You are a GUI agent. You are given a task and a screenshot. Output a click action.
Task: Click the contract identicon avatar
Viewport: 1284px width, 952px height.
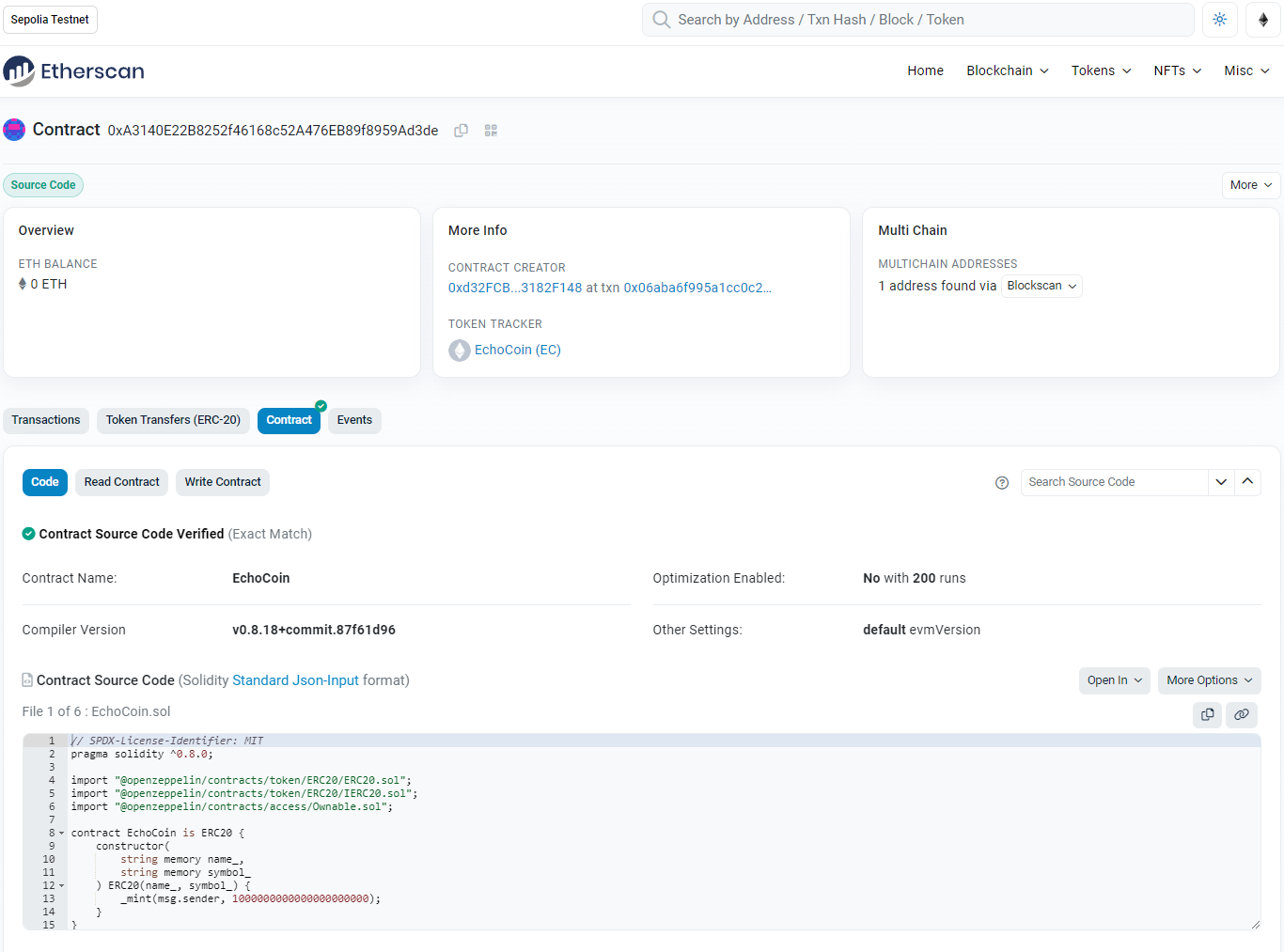tap(14, 130)
